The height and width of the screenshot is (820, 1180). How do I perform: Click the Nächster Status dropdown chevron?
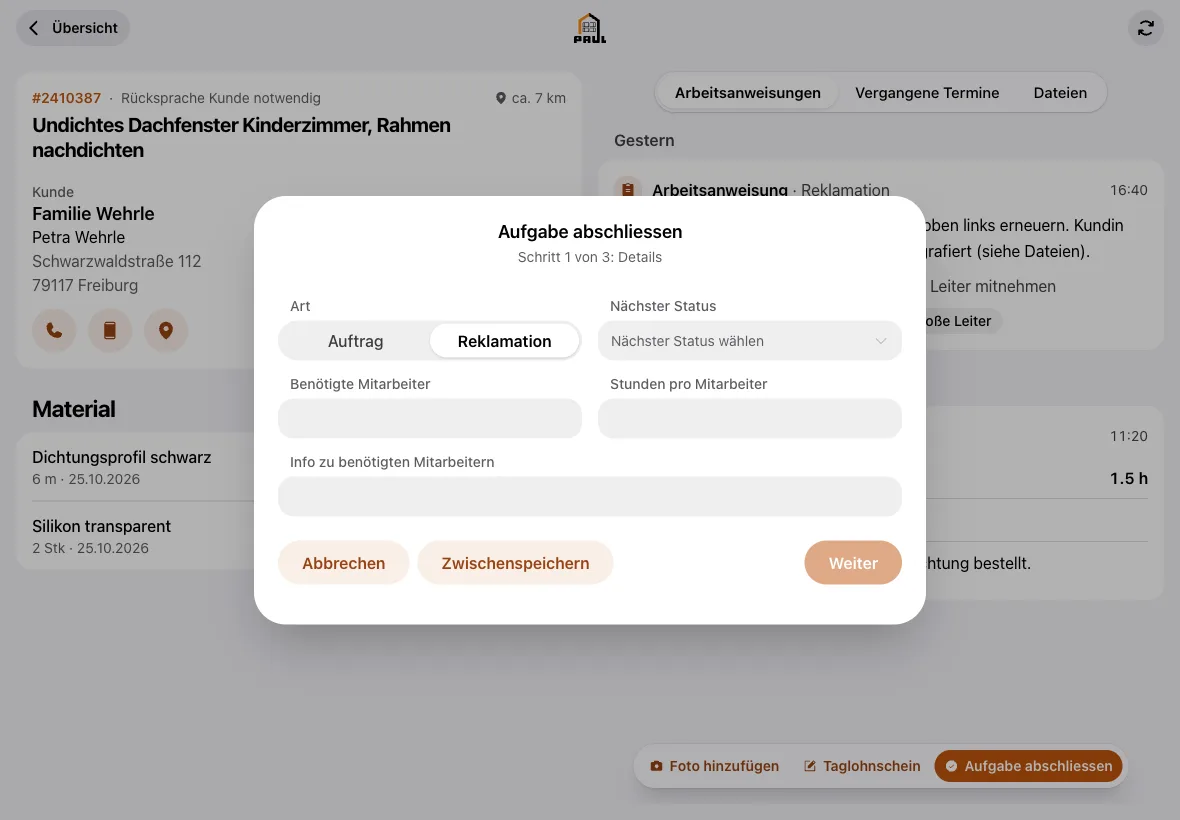[x=880, y=341]
